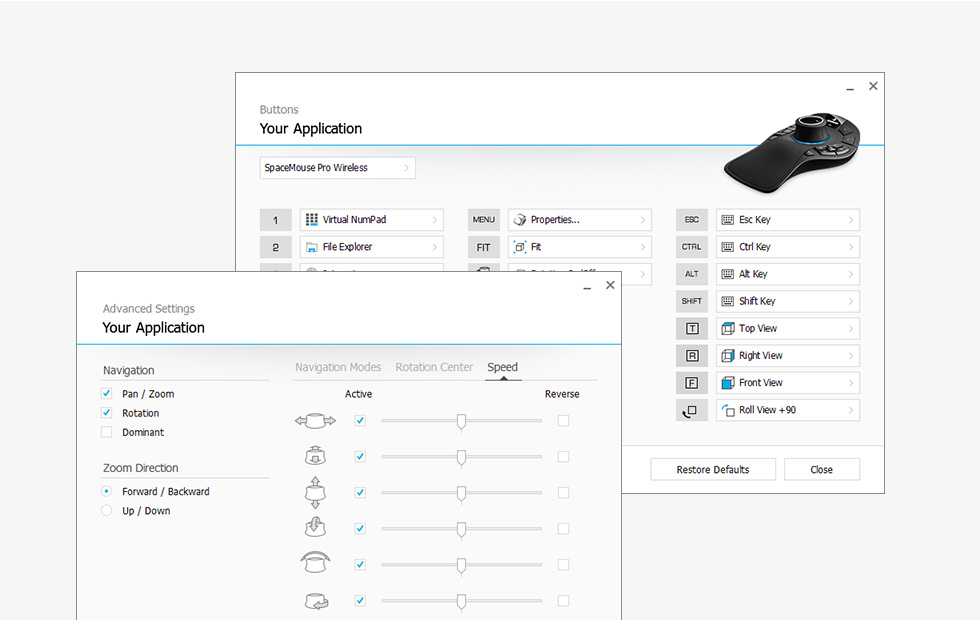The image size is (980, 620).
Task: Open the SpaceMouse Pro Wireless device dropdown
Action: pos(338,168)
